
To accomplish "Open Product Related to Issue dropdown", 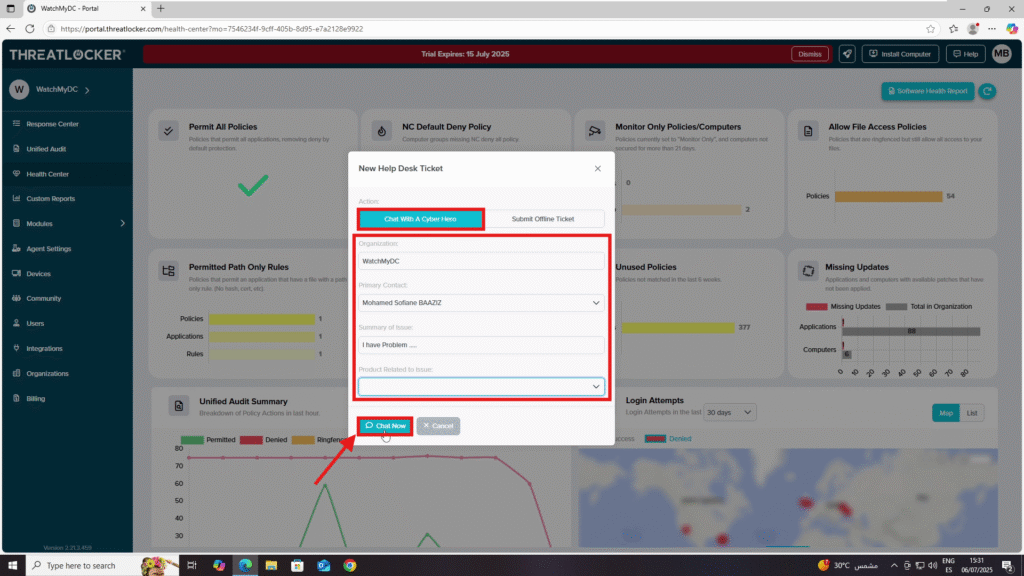I will [481, 387].
